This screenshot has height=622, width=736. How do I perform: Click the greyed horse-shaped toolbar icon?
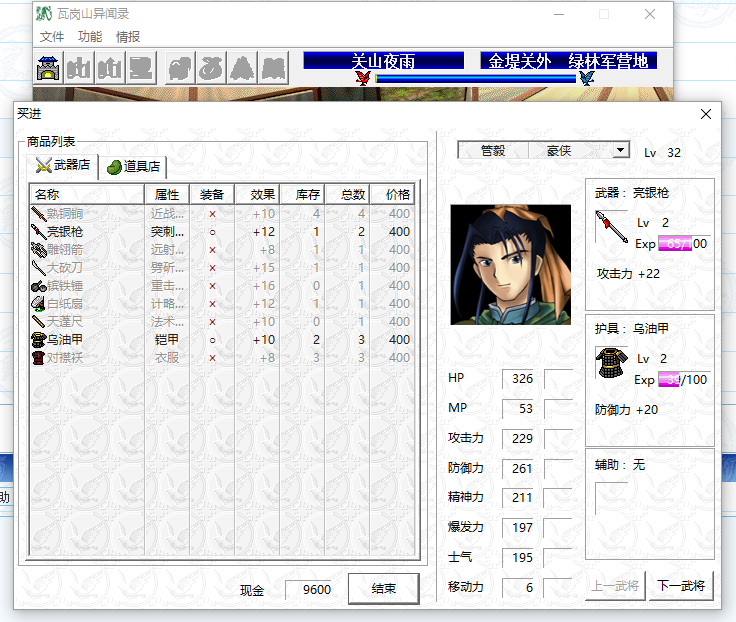180,68
